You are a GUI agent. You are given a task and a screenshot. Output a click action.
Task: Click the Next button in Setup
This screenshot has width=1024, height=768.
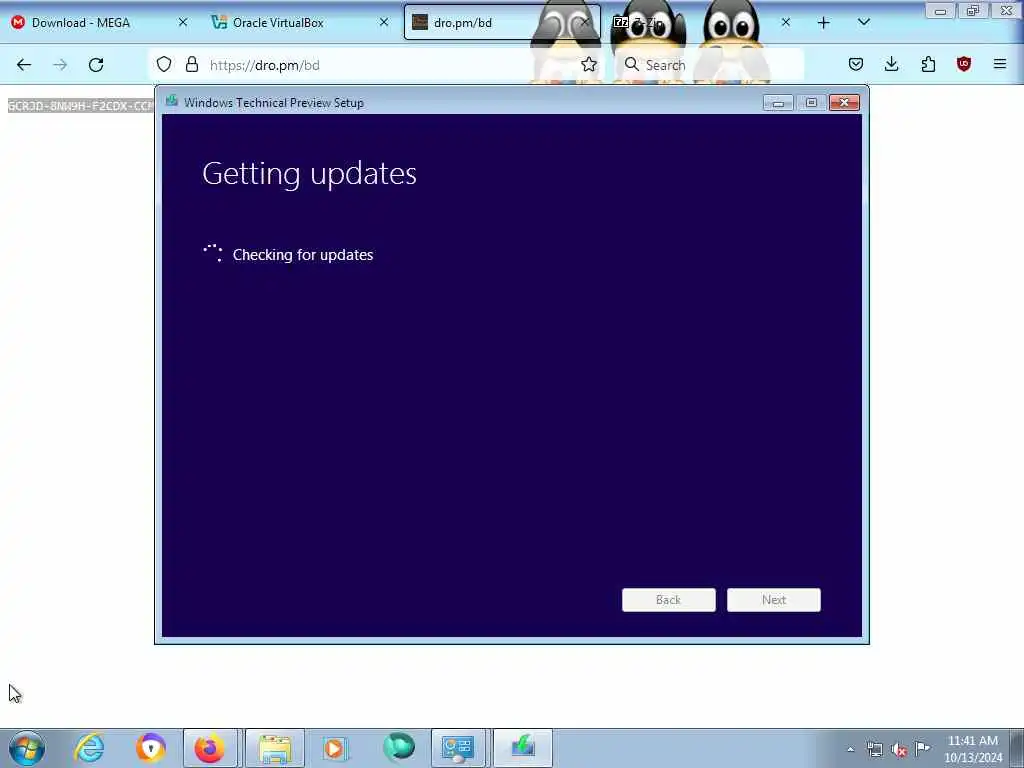[x=774, y=600]
